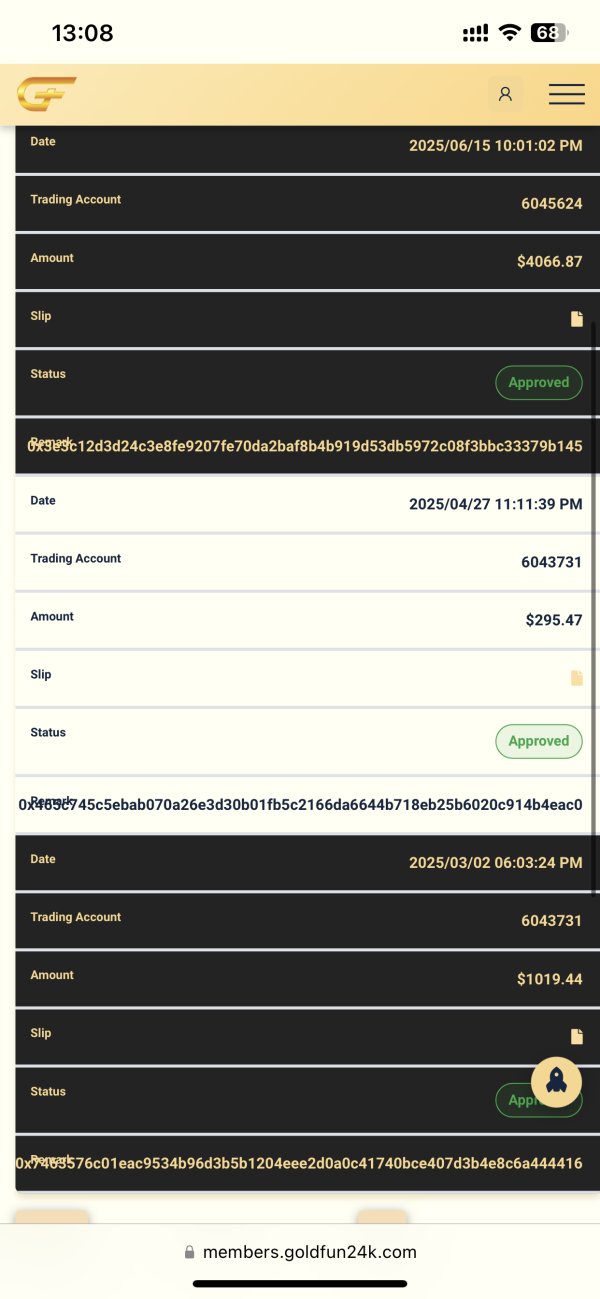Image resolution: width=600 pixels, height=1299 pixels.
Task: Tap the Wi-Fi icon in status bar
Action: 510,32
